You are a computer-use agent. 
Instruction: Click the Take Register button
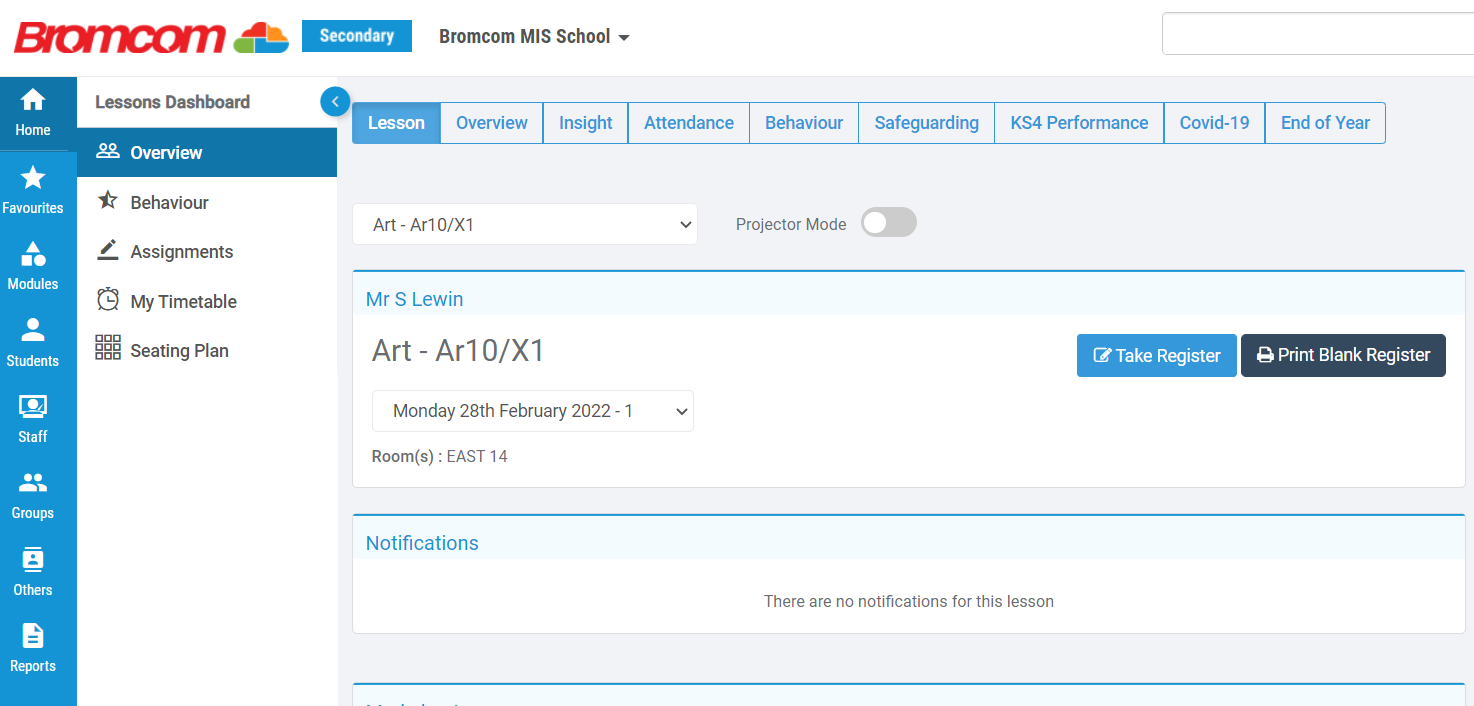(1156, 355)
